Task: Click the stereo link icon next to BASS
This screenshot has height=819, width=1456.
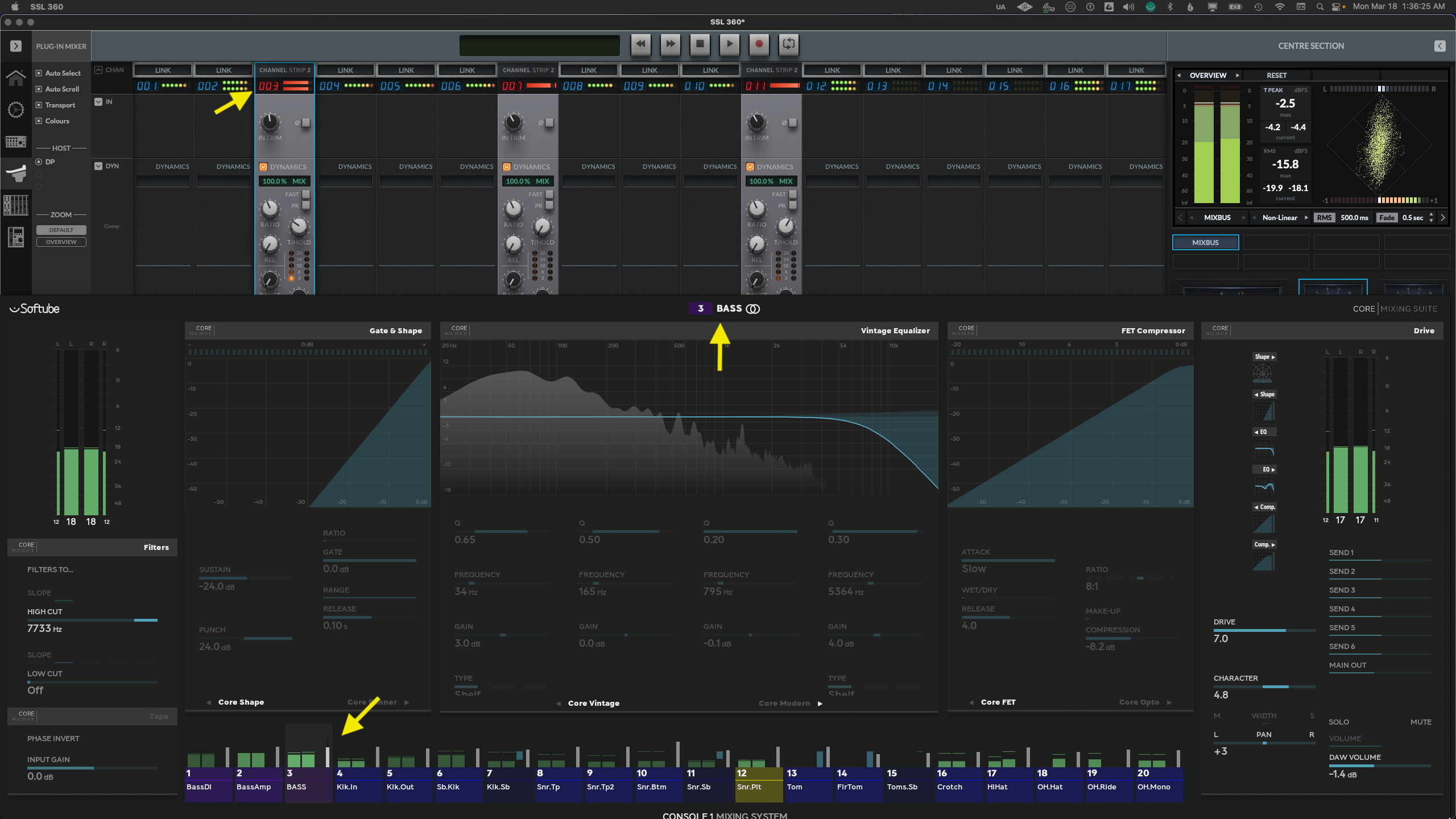Action: pos(753,309)
